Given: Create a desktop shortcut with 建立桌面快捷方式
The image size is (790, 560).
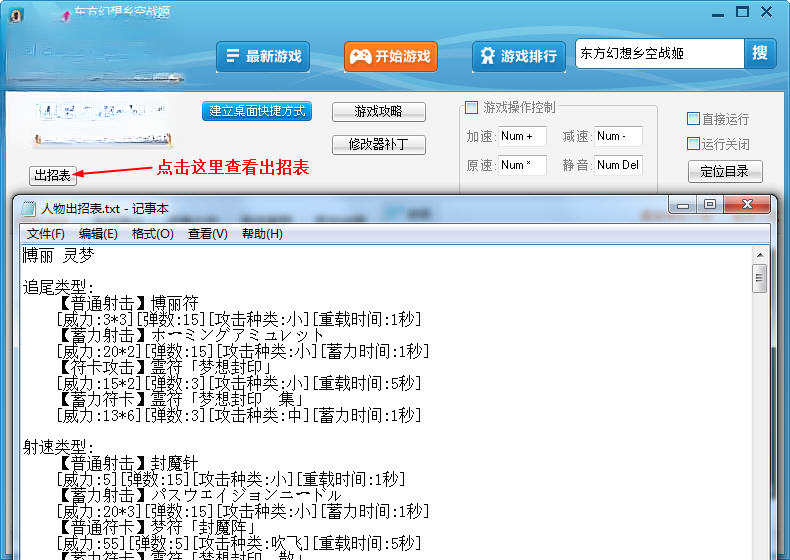Looking at the screenshot, I should [257, 111].
